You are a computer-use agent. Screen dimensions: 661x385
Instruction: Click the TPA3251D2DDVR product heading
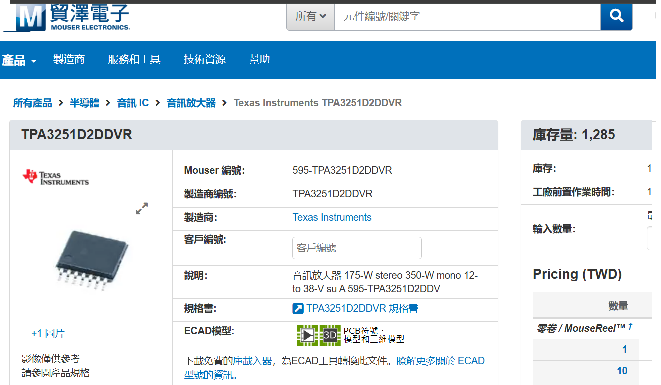(x=77, y=135)
